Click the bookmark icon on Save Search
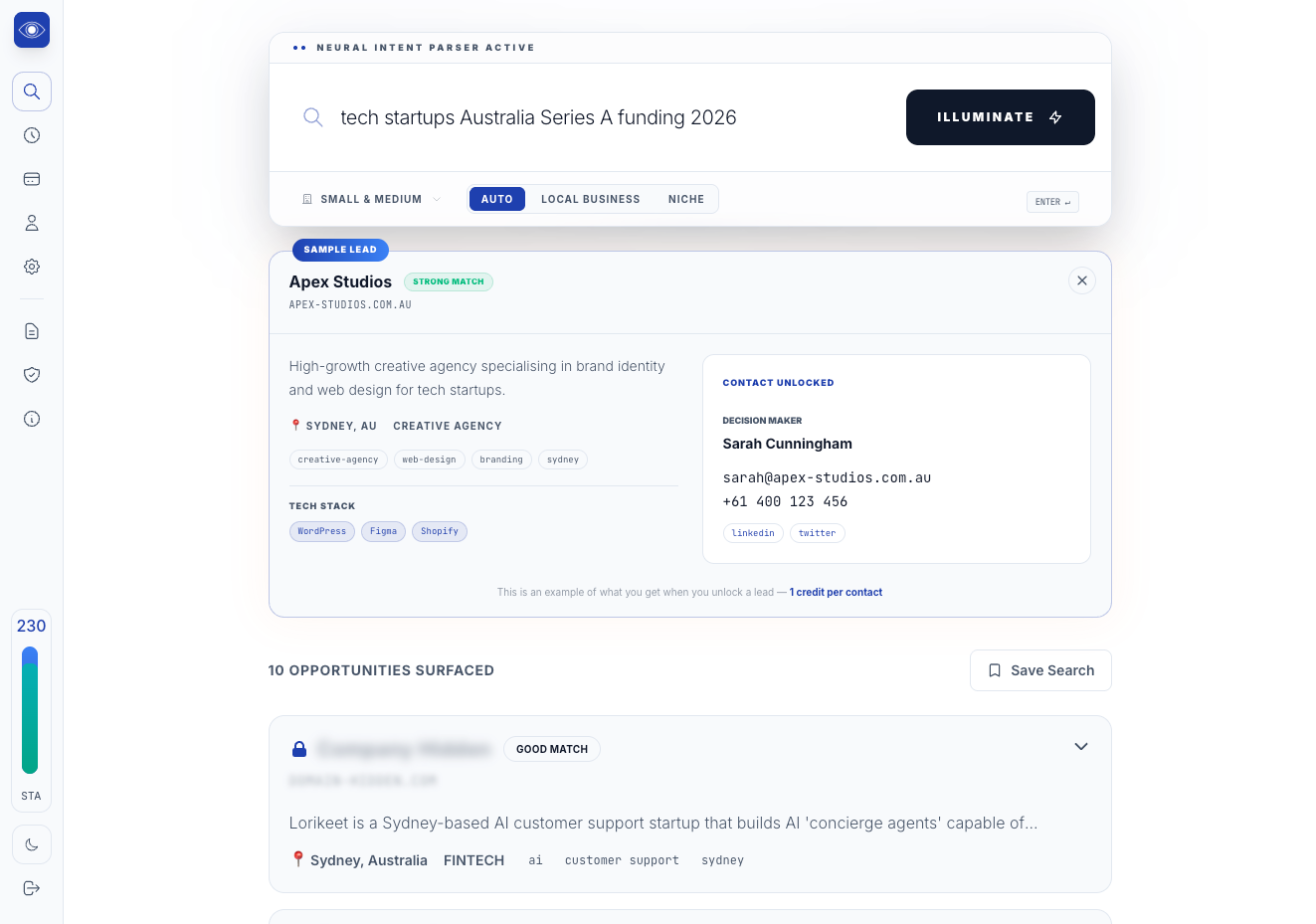The image size is (1316, 924). pyautogui.click(x=995, y=670)
